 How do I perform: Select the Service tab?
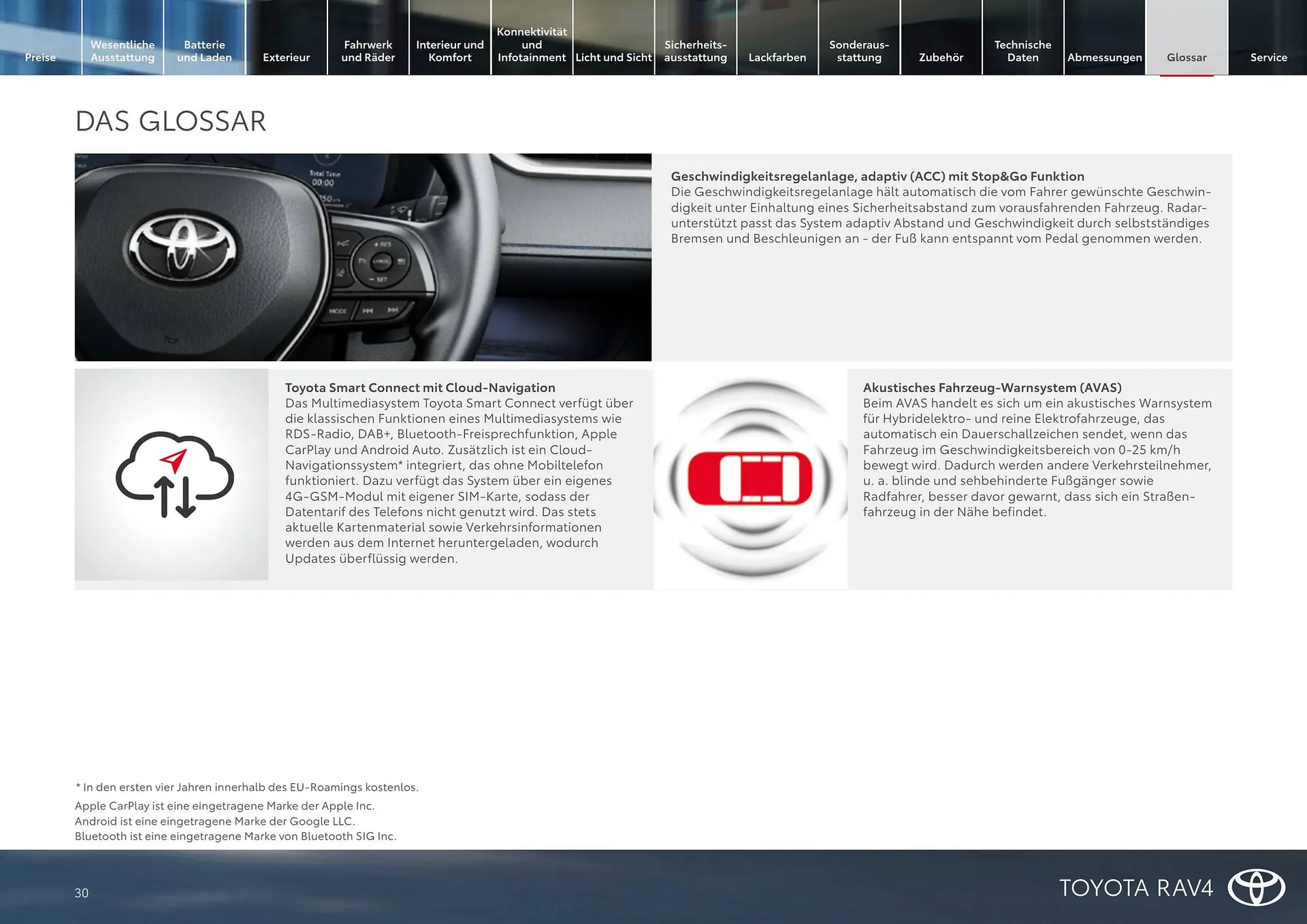click(x=1268, y=57)
